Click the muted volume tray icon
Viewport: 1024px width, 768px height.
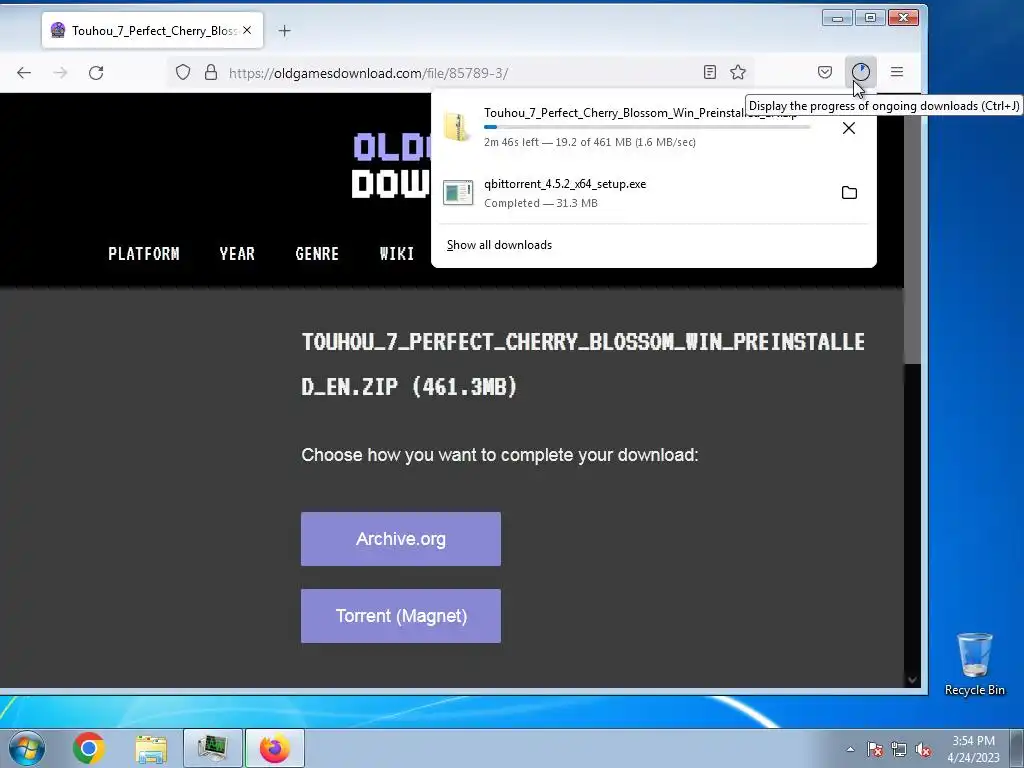point(923,749)
